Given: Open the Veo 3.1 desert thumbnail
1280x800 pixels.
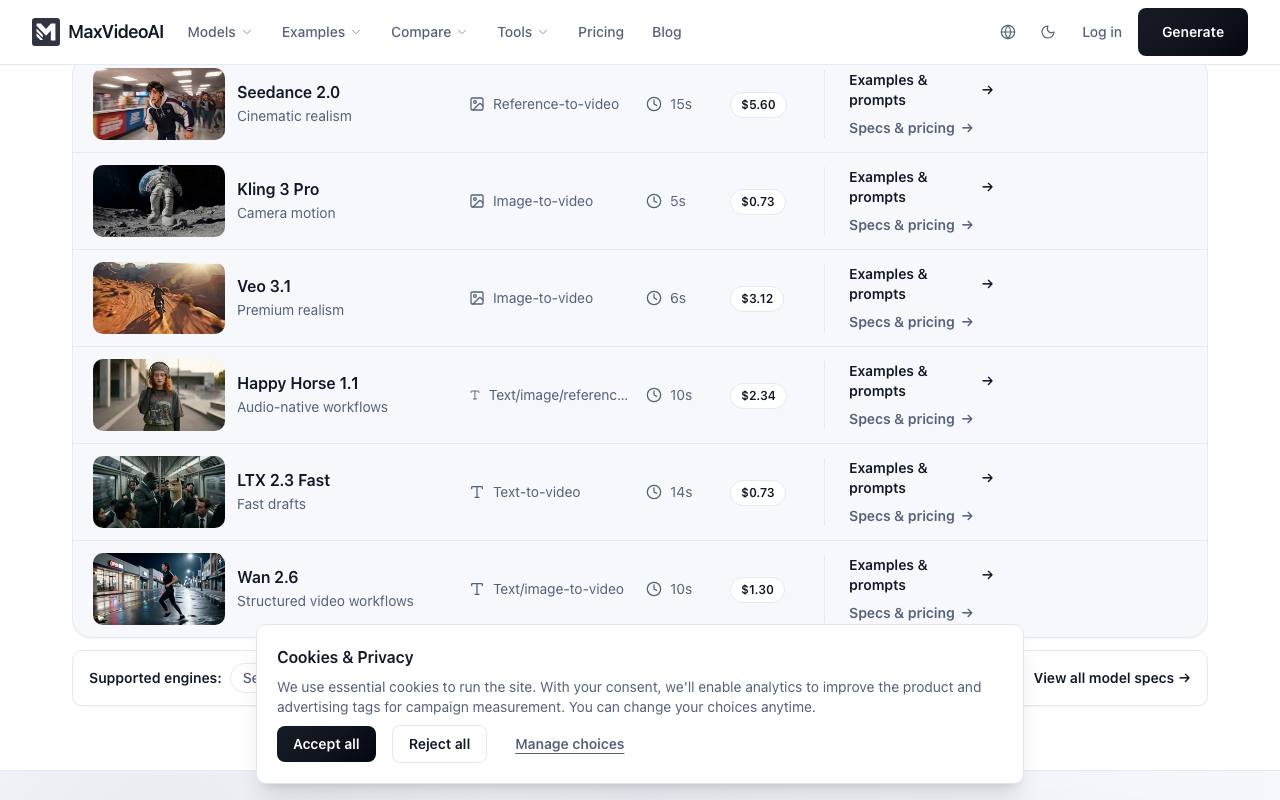Looking at the screenshot, I should [x=159, y=298].
